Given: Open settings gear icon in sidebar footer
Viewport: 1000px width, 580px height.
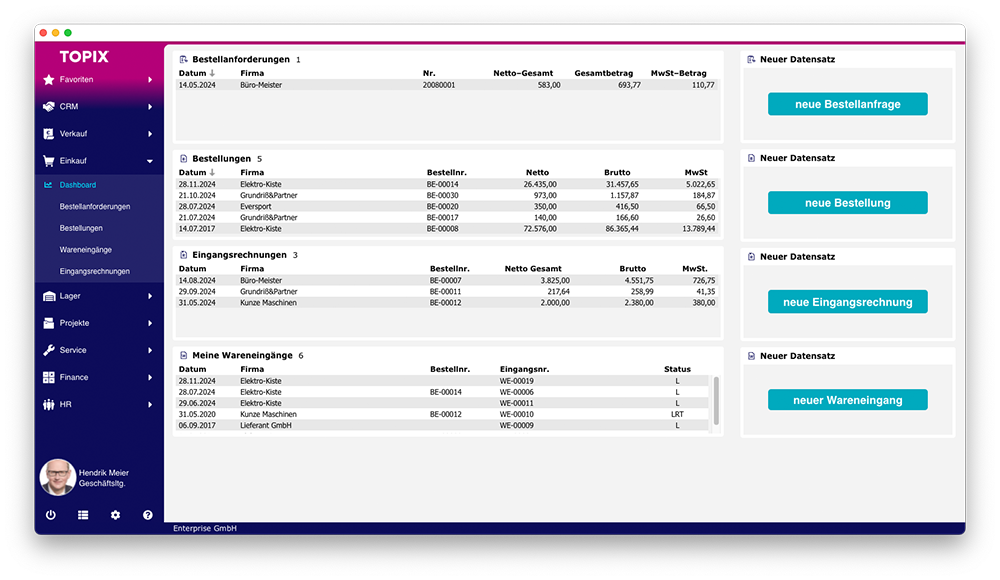Looking at the screenshot, I should (115, 515).
